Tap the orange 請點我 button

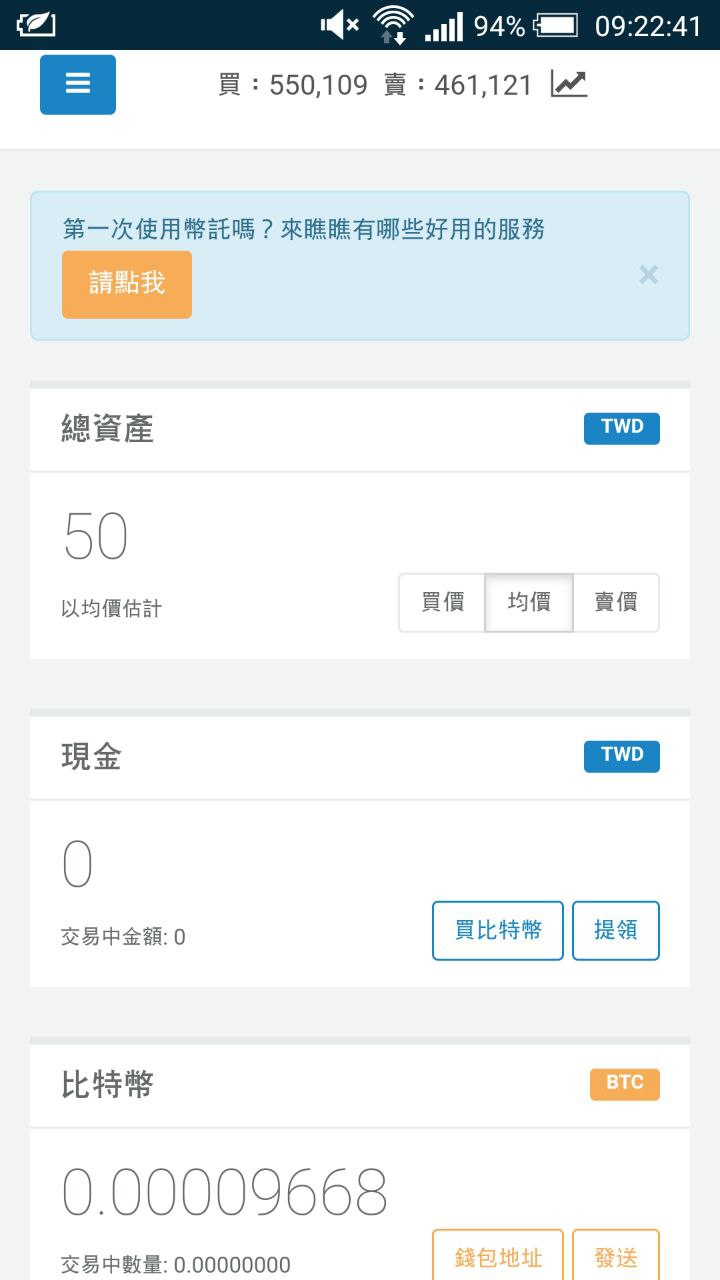(127, 284)
